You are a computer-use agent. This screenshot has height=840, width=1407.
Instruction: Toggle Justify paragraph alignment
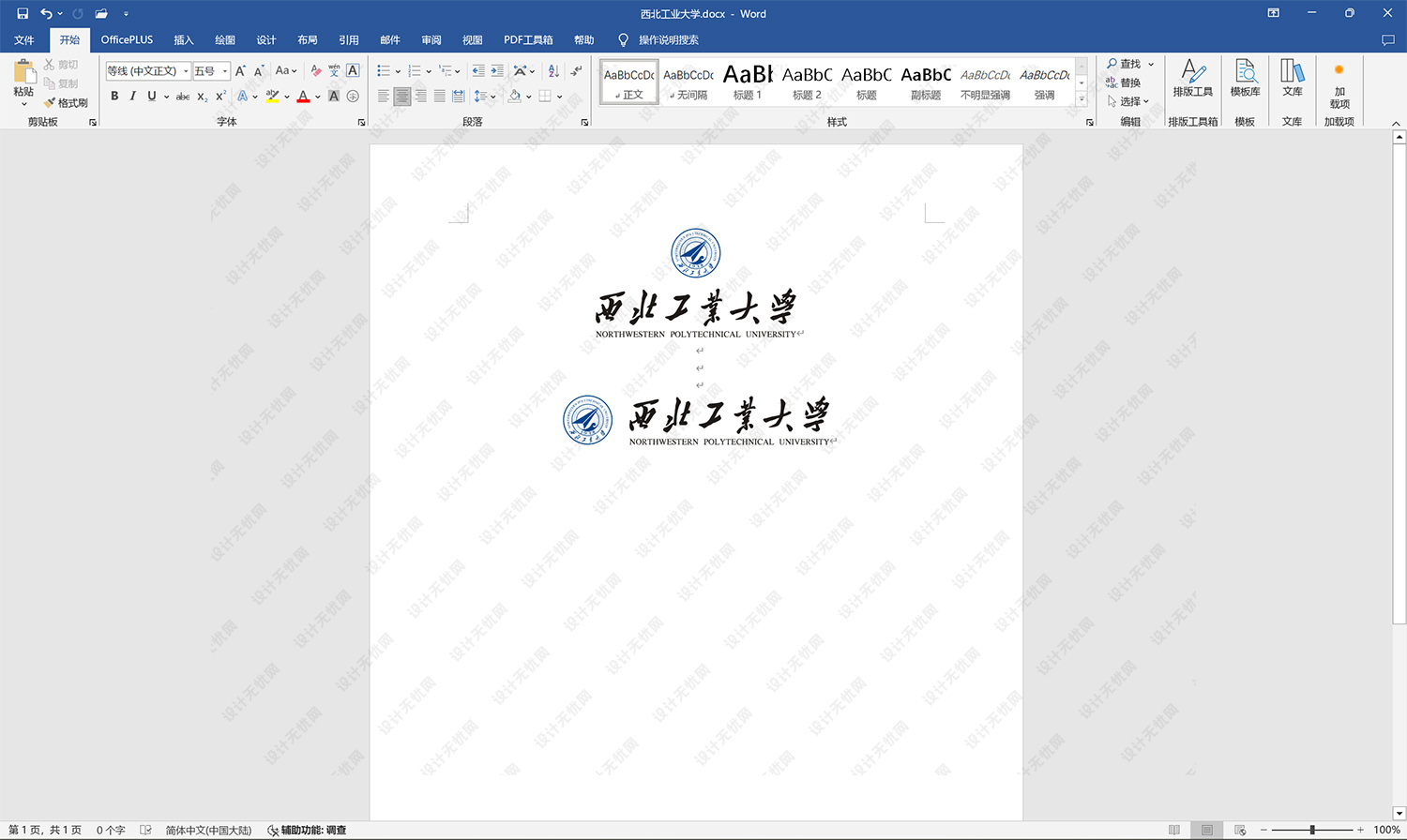439,96
